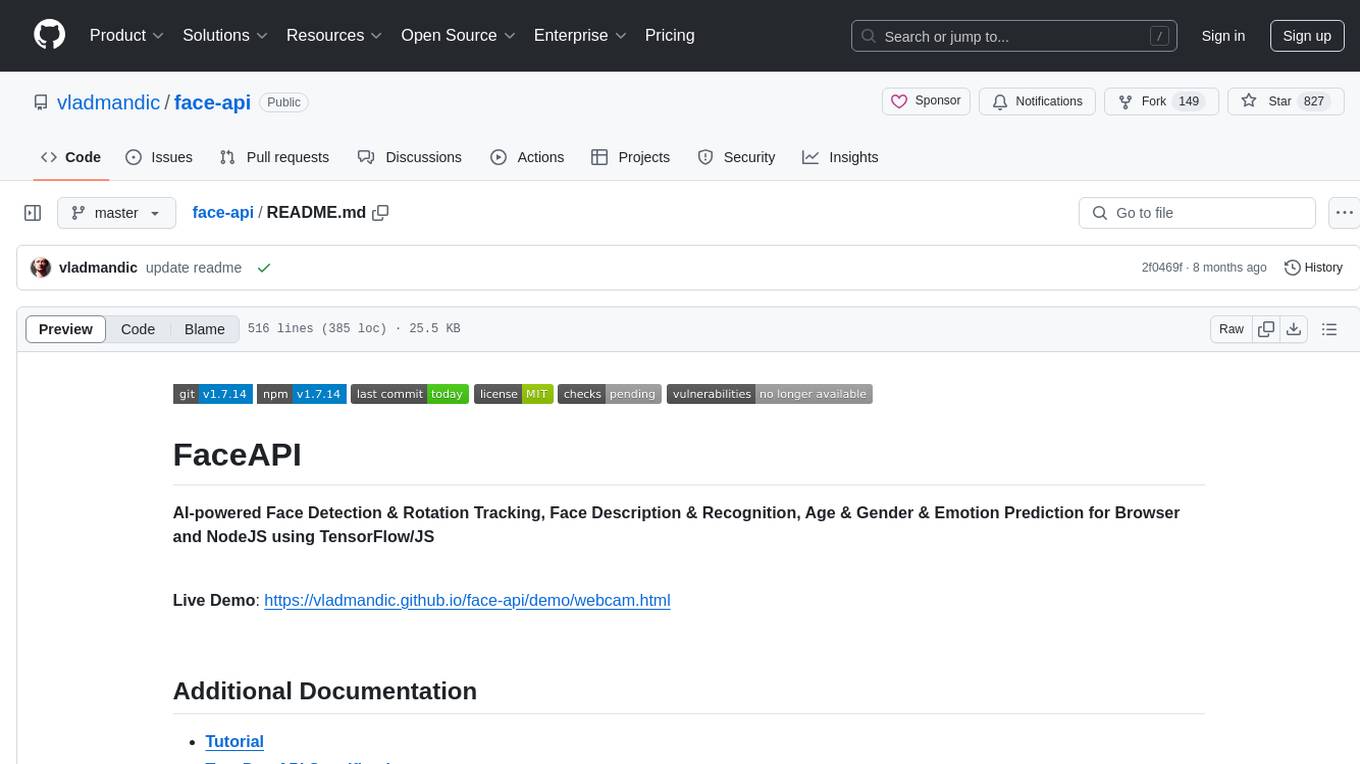This screenshot has width=1360, height=764.
Task: Open the Pricing page
Action: 670,35
